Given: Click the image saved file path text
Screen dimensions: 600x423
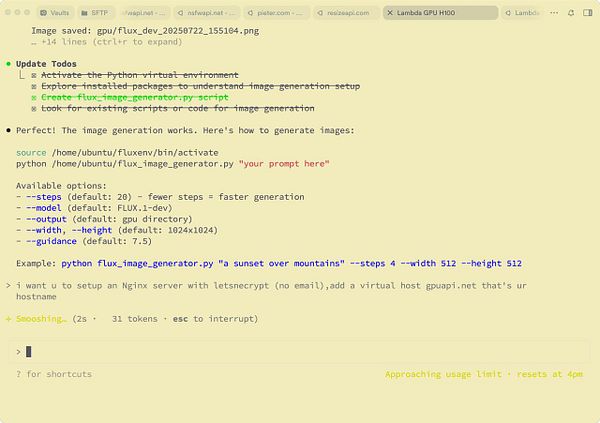Looking at the screenshot, I should tap(178, 31).
